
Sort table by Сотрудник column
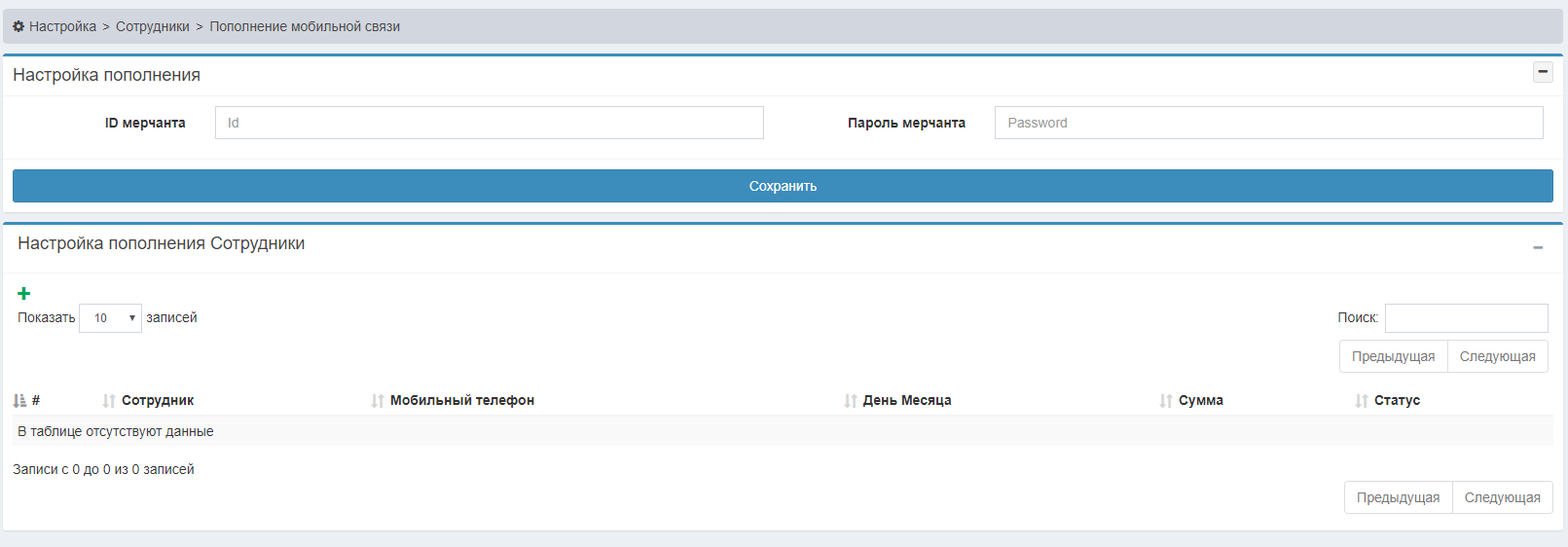(157, 400)
